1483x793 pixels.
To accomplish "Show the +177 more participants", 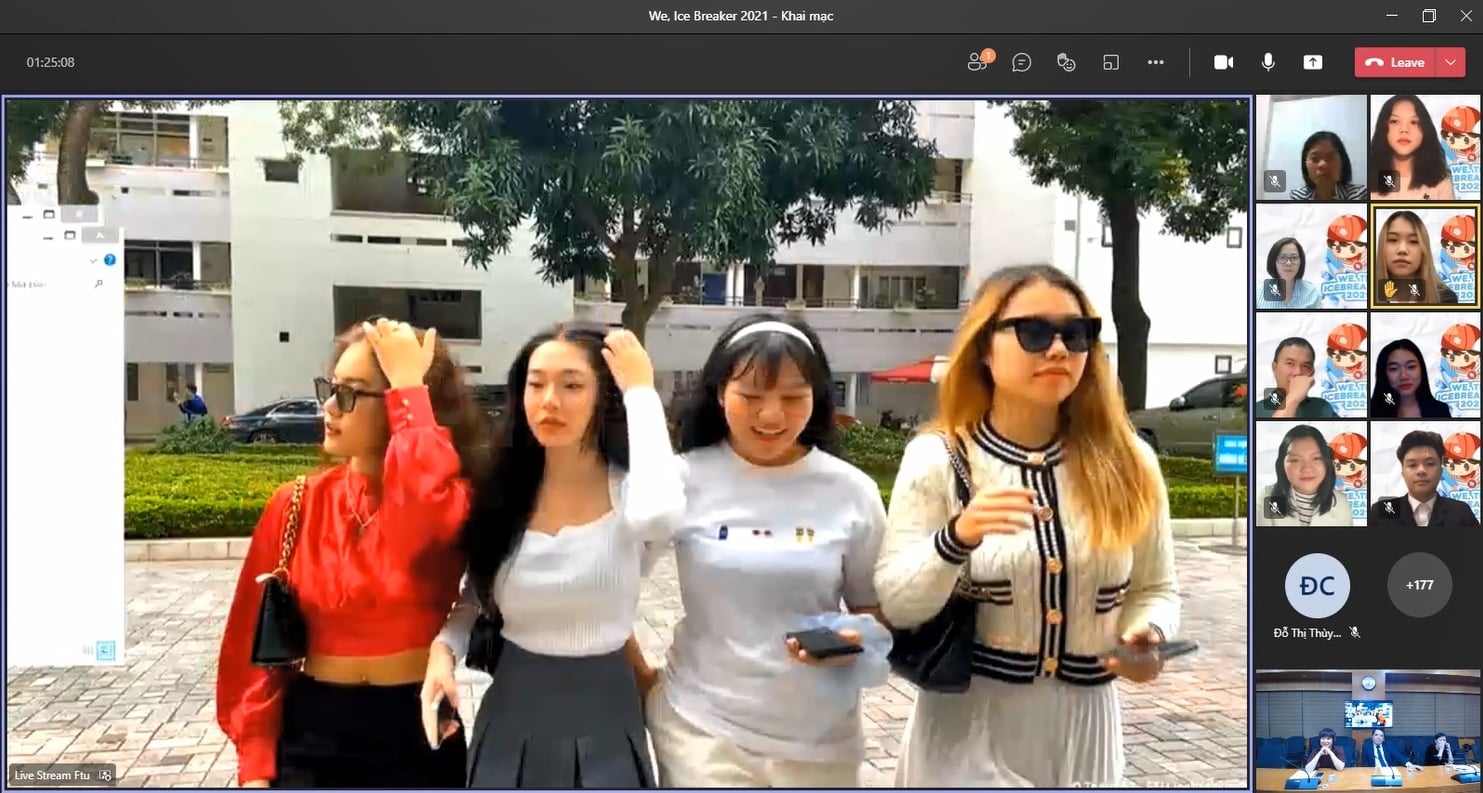I will (1419, 585).
